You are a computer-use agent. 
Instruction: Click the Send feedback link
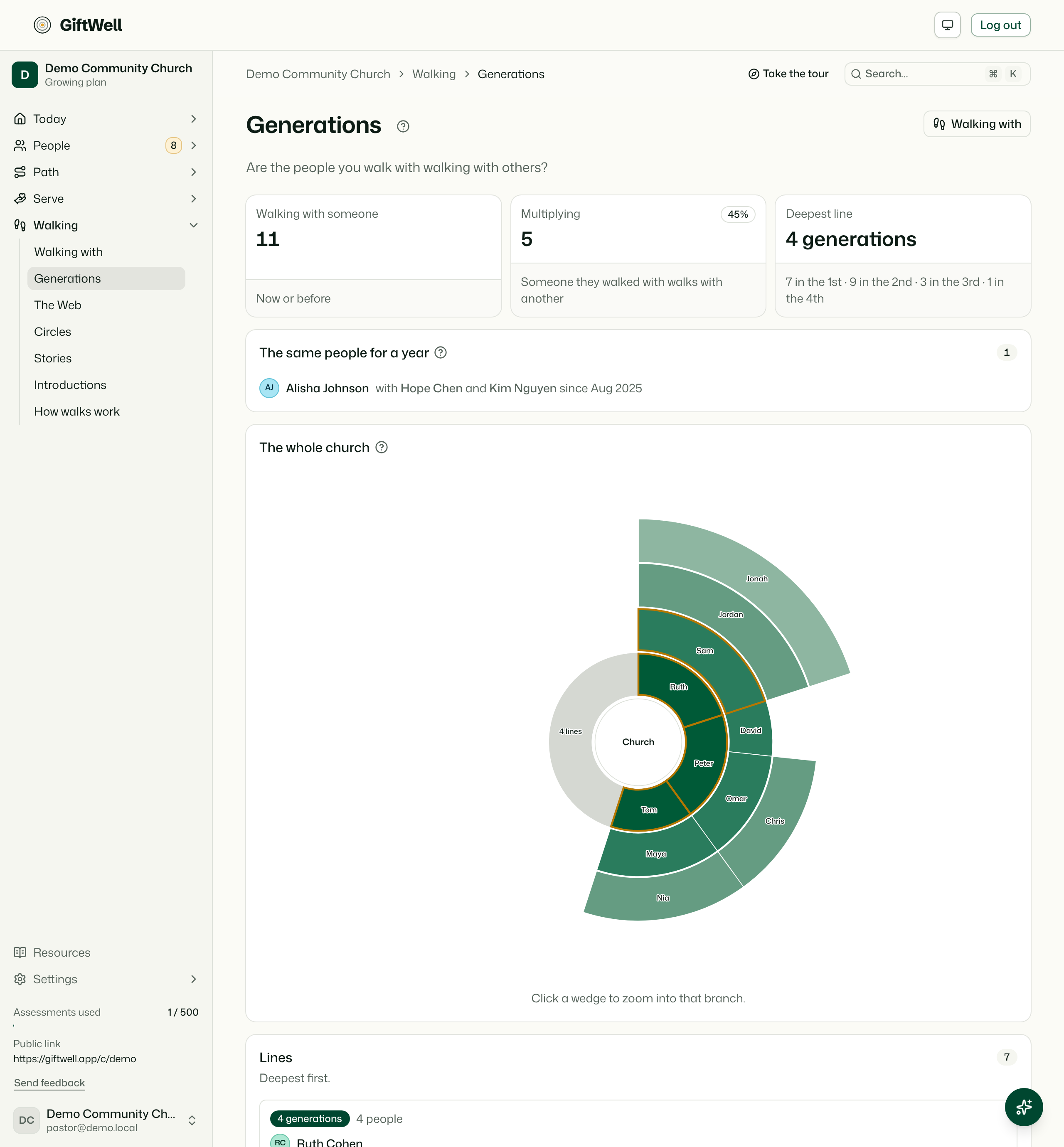[x=49, y=1083]
